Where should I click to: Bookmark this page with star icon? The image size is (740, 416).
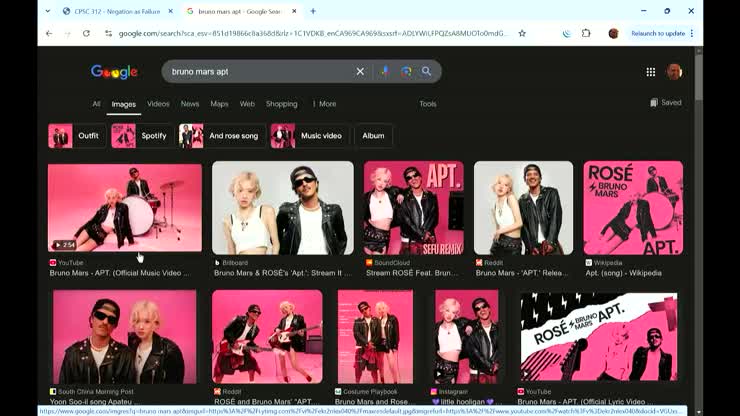point(522,33)
